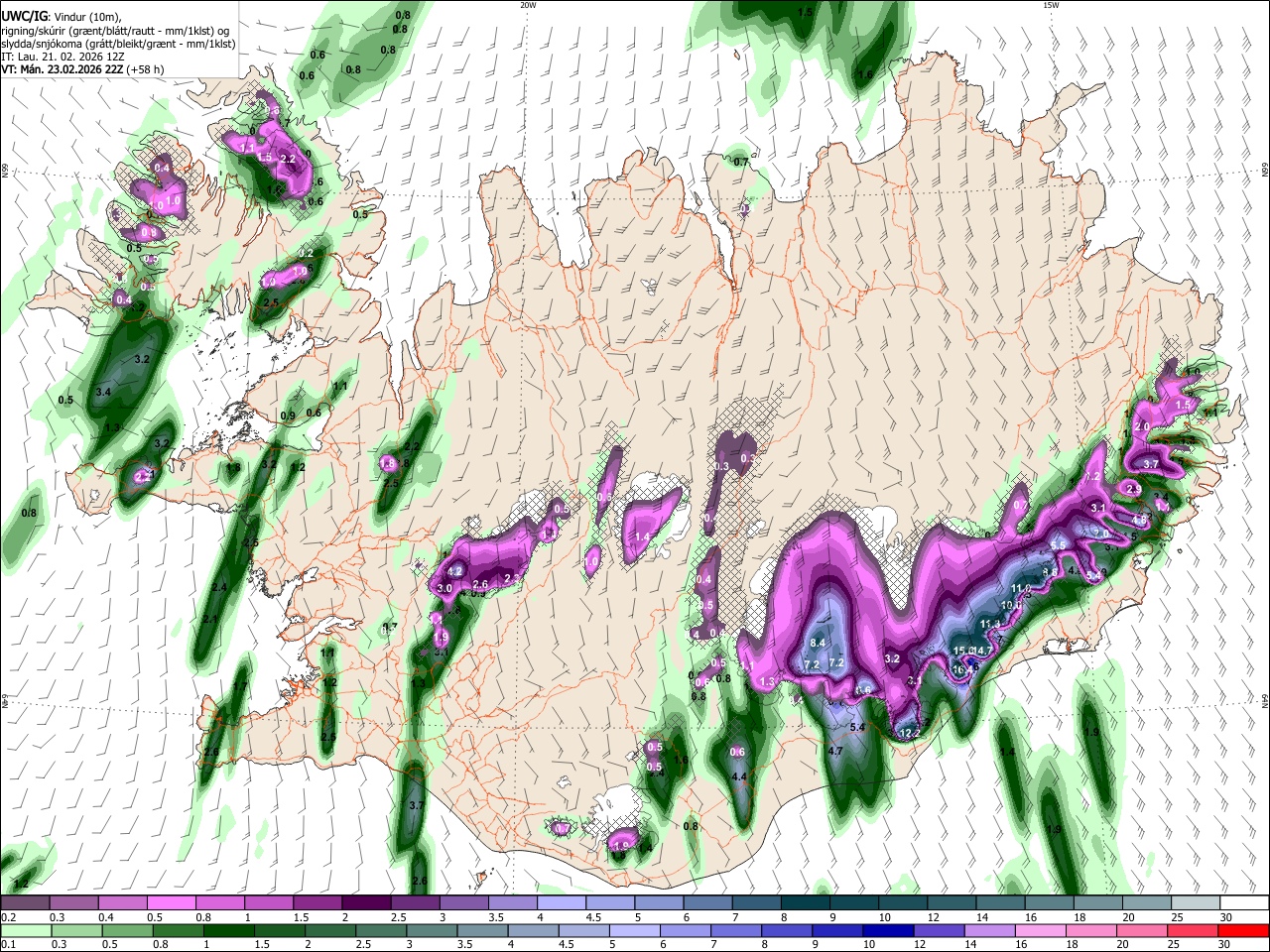
Task: Click the '11.3' precipitation value on the map
Action: click(x=990, y=624)
